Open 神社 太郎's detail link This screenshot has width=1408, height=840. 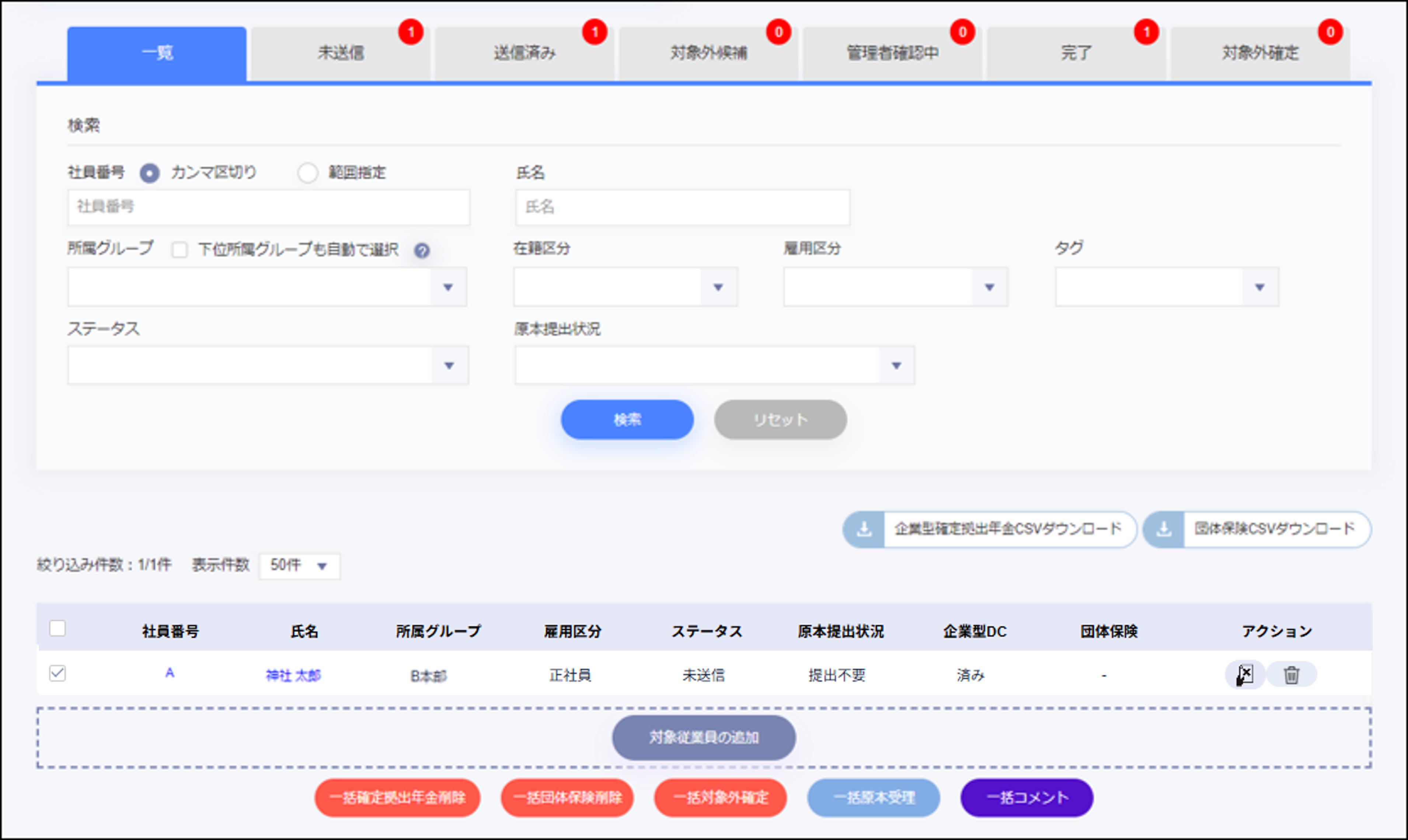pyautogui.click(x=293, y=674)
